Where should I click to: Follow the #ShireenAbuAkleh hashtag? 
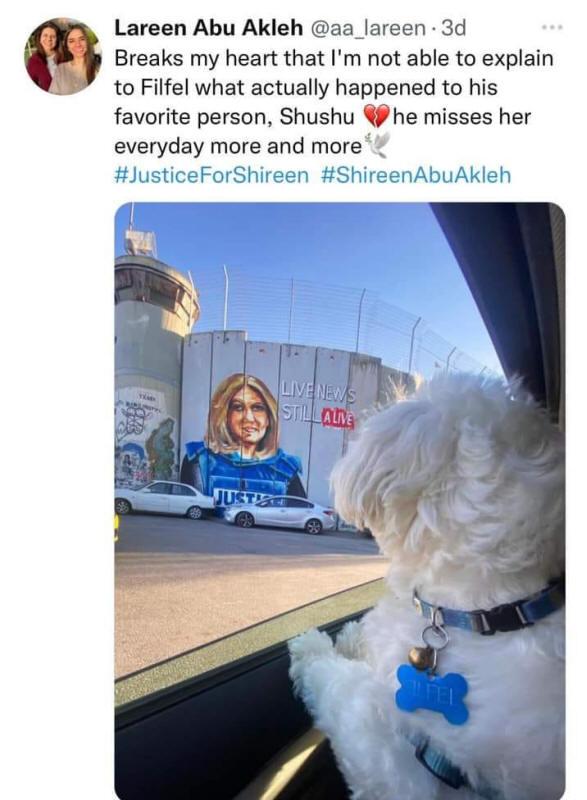point(416,175)
